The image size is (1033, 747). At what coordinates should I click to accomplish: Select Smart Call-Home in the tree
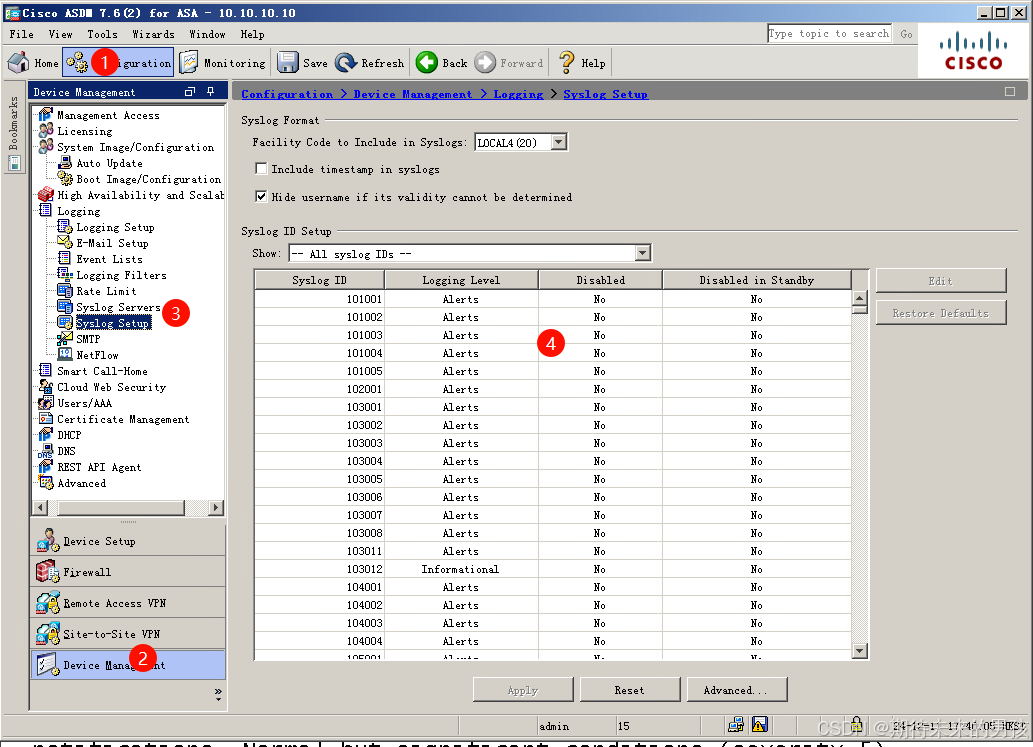pyautogui.click(x=102, y=371)
